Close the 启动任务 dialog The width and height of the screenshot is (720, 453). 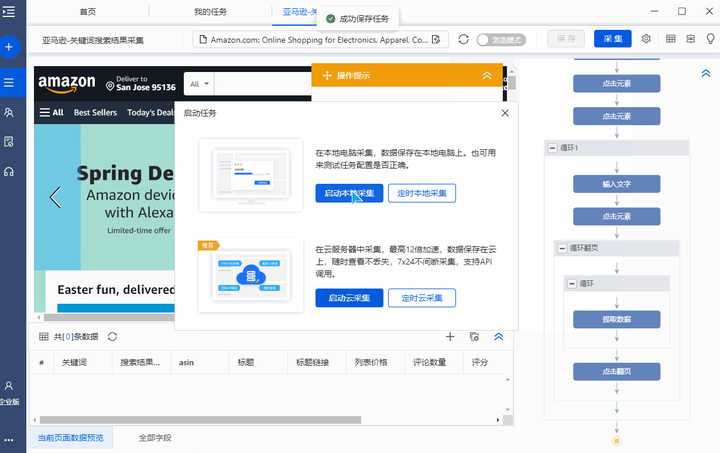pos(505,113)
